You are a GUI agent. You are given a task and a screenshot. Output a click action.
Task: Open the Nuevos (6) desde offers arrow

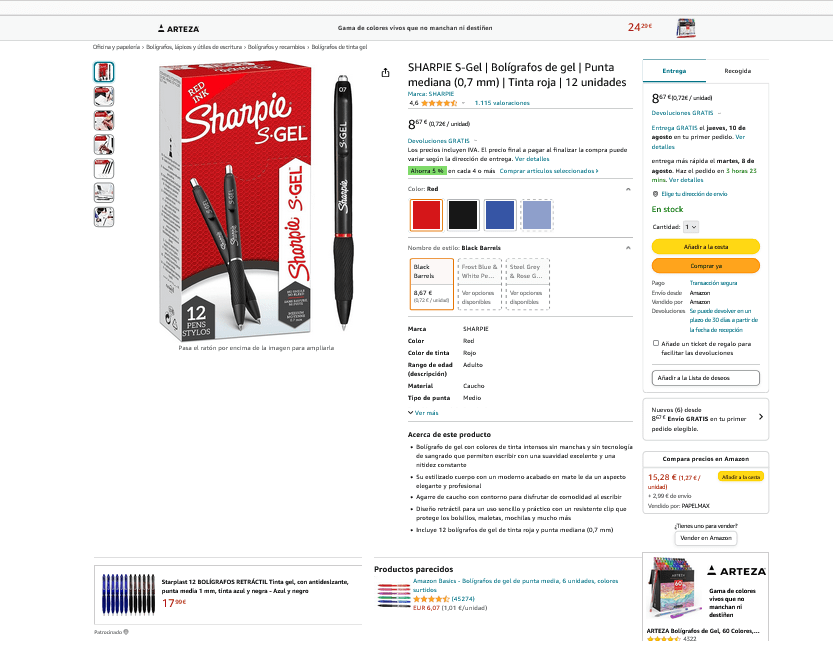tap(761, 417)
